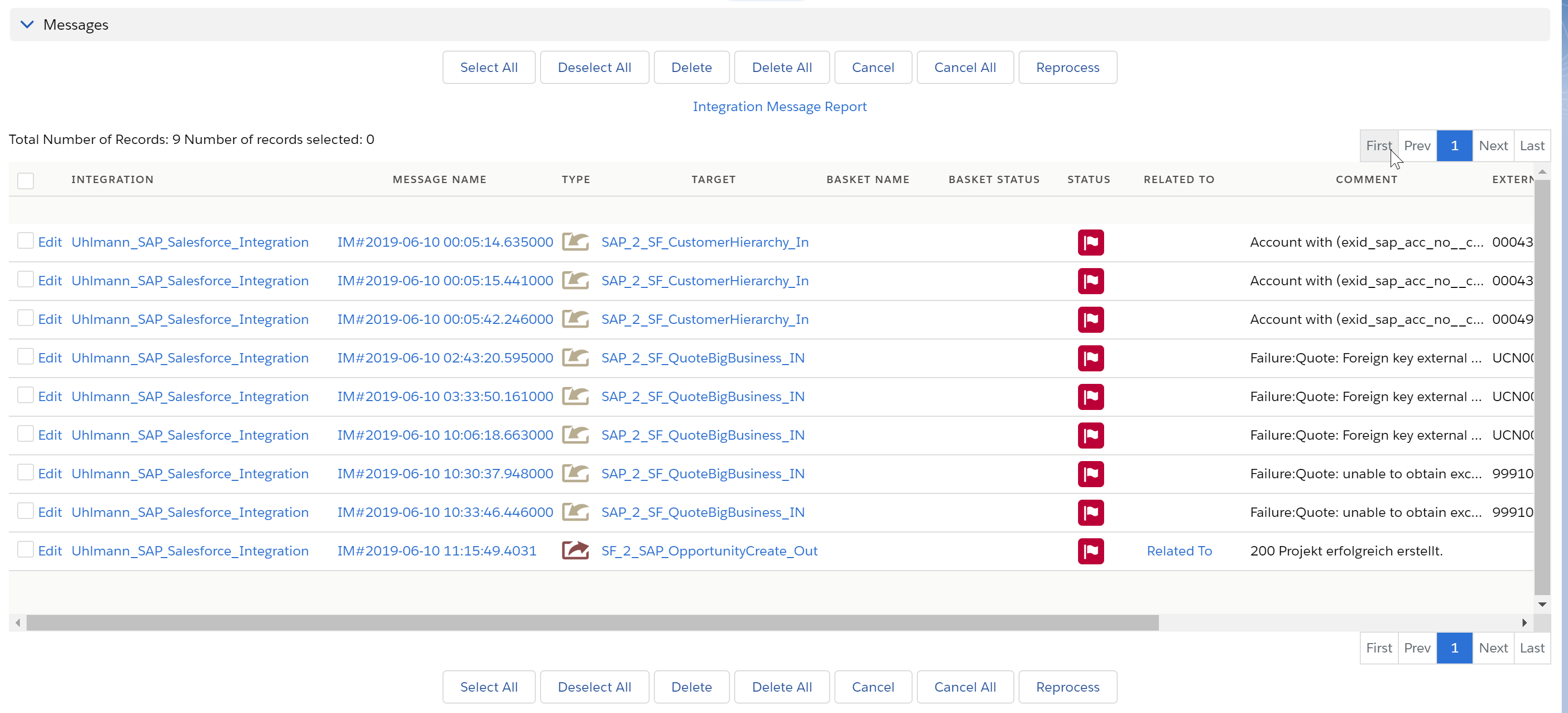Viewport: 1568px width, 713px height.
Task: Click the down arrow of the vertical scrollbar
Action: click(x=1542, y=604)
